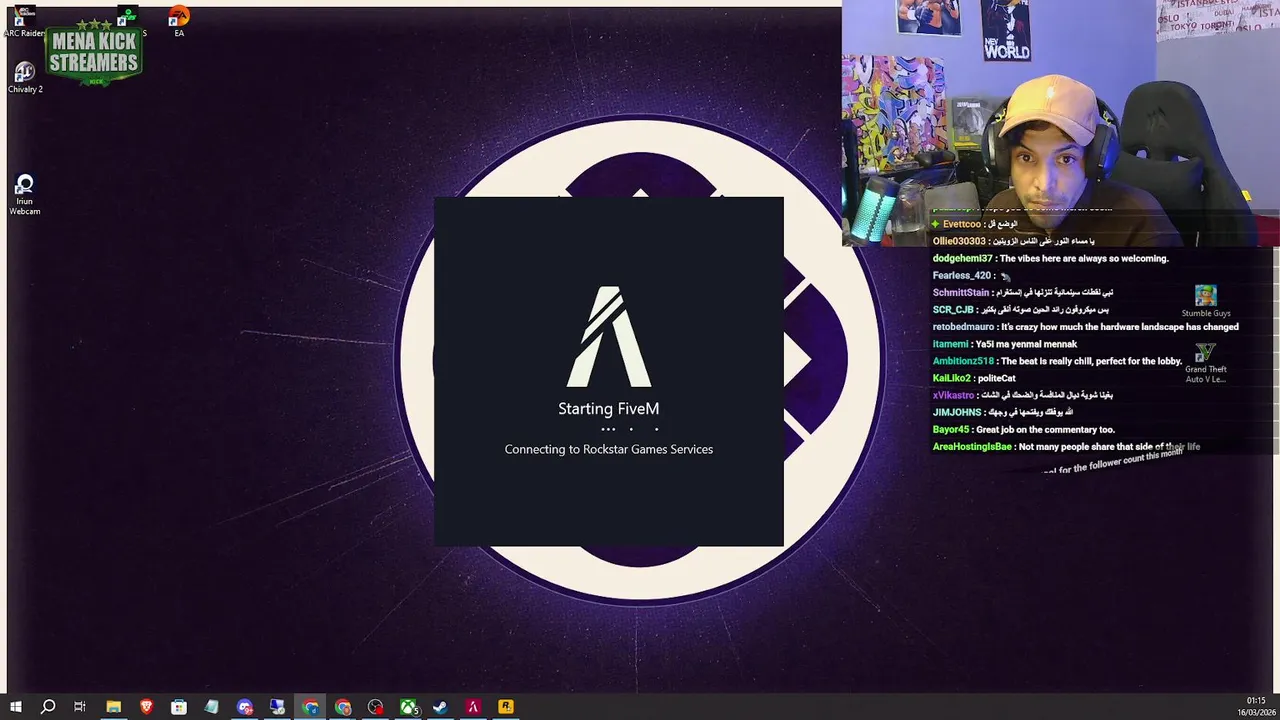This screenshot has height=720, width=1280.
Task: Open Task View in the taskbar
Action: point(80,707)
